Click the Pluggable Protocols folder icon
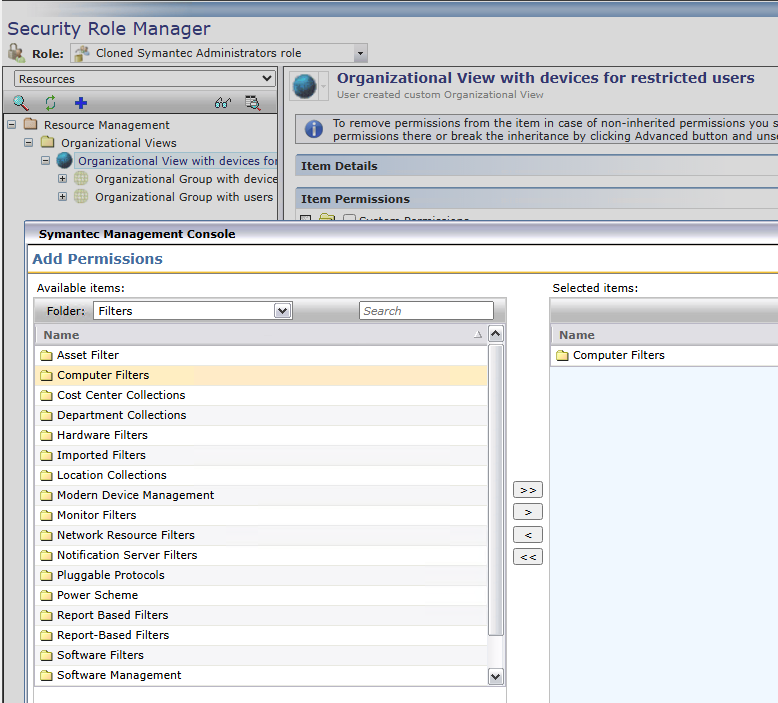Image resolution: width=778 pixels, height=703 pixels. (46, 575)
